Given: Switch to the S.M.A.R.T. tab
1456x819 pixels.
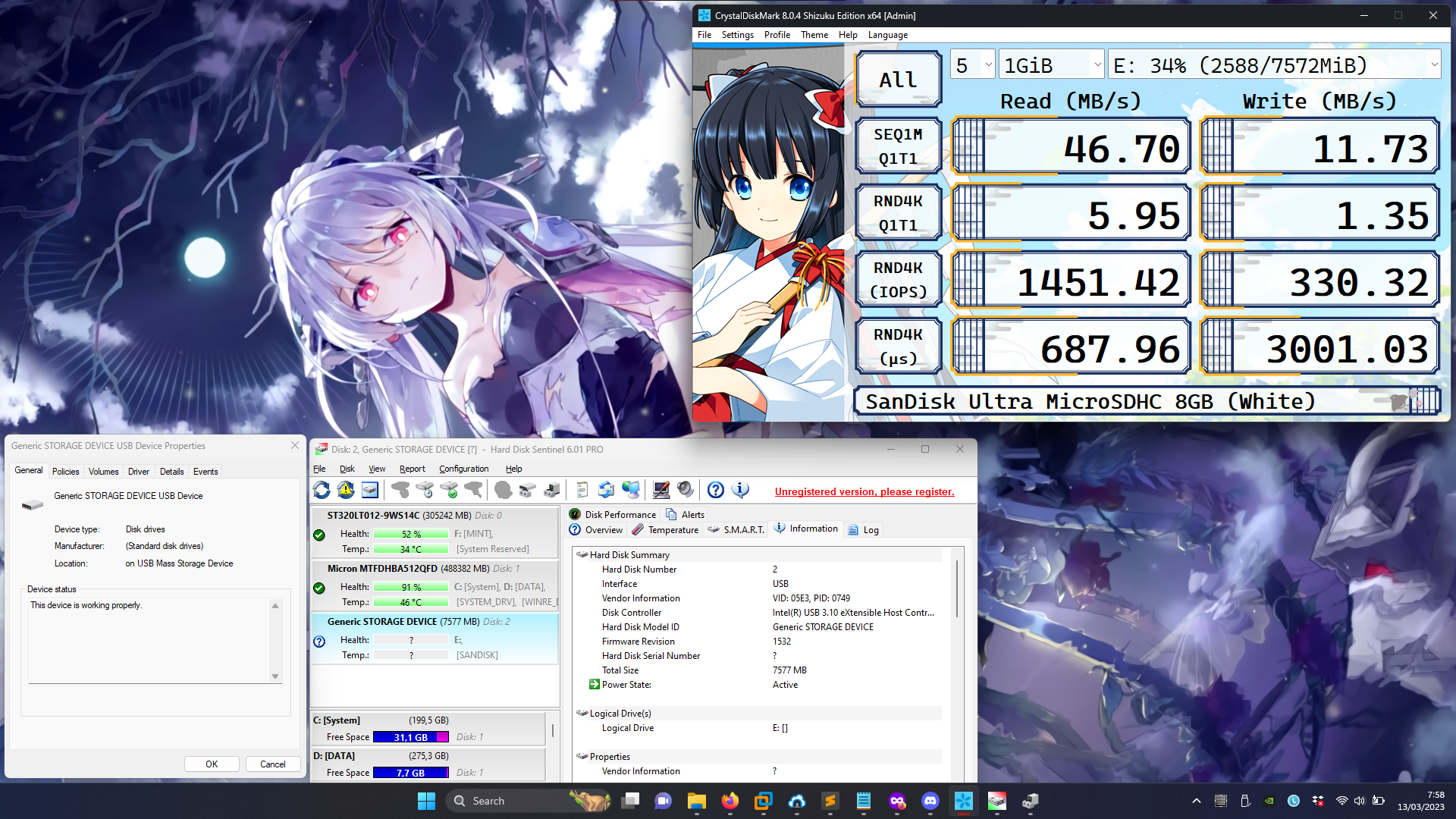Looking at the screenshot, I should 736,530.
